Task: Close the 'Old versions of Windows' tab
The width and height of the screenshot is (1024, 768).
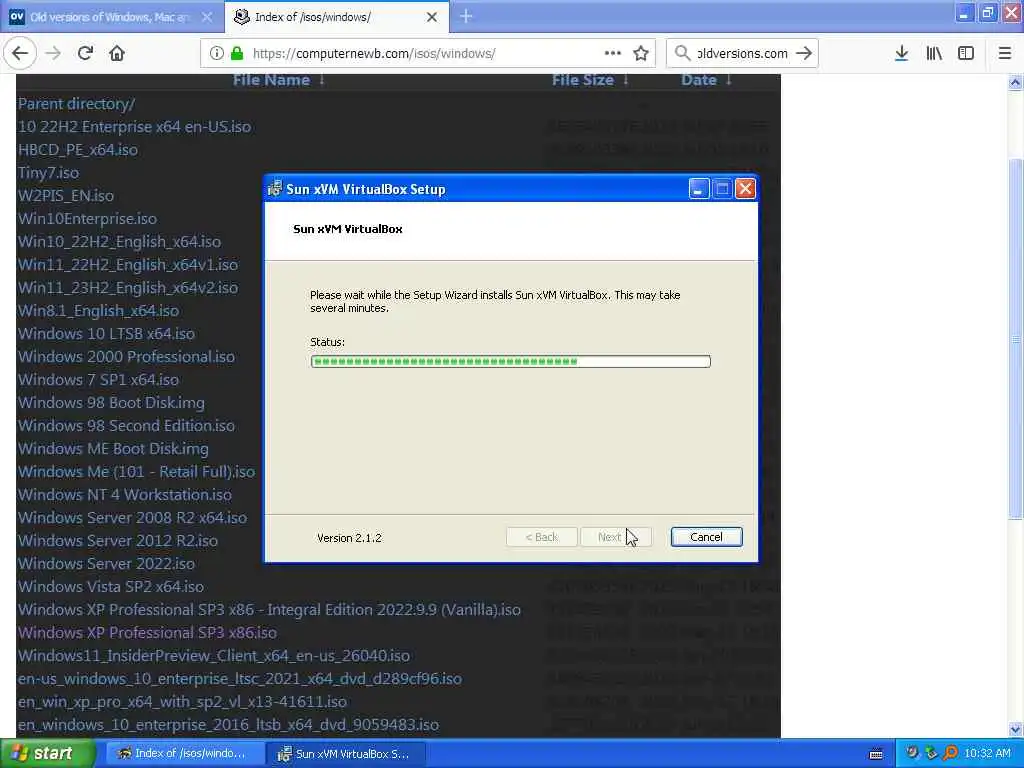Action: (207, 17)
